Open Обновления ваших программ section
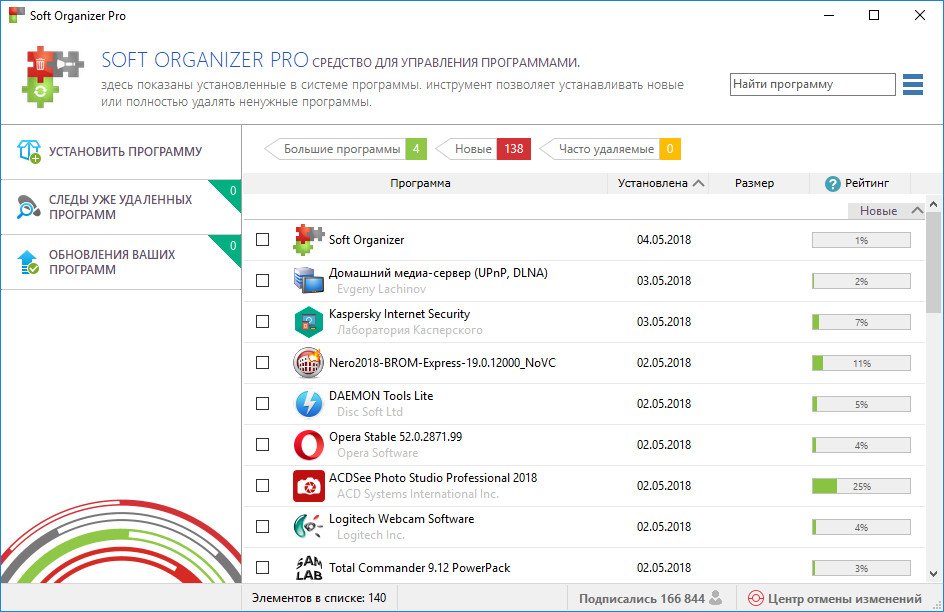The width and height of the screenshot is (944, 612). 121,262
